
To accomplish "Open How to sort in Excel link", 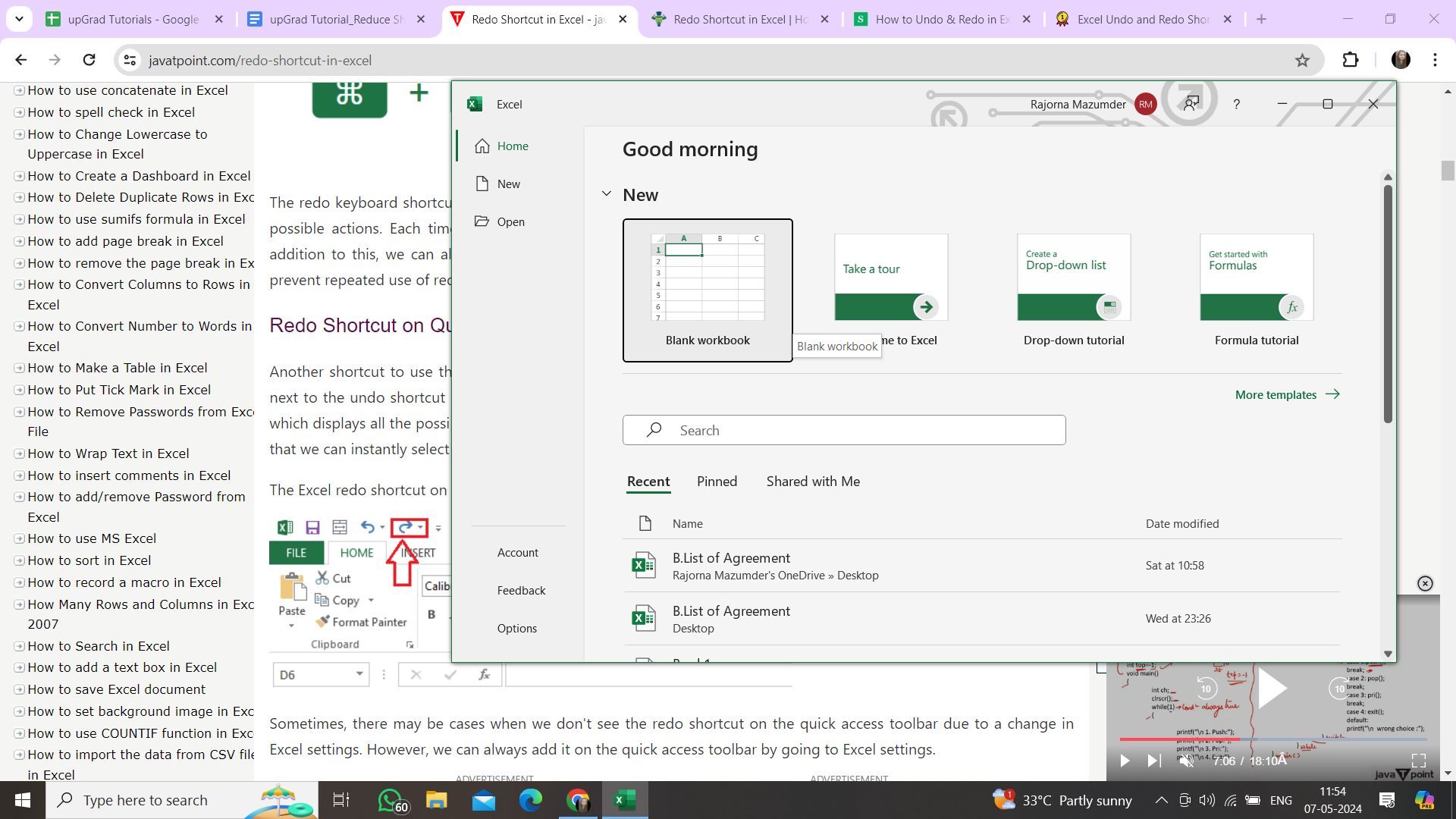I will click(89, 560).
